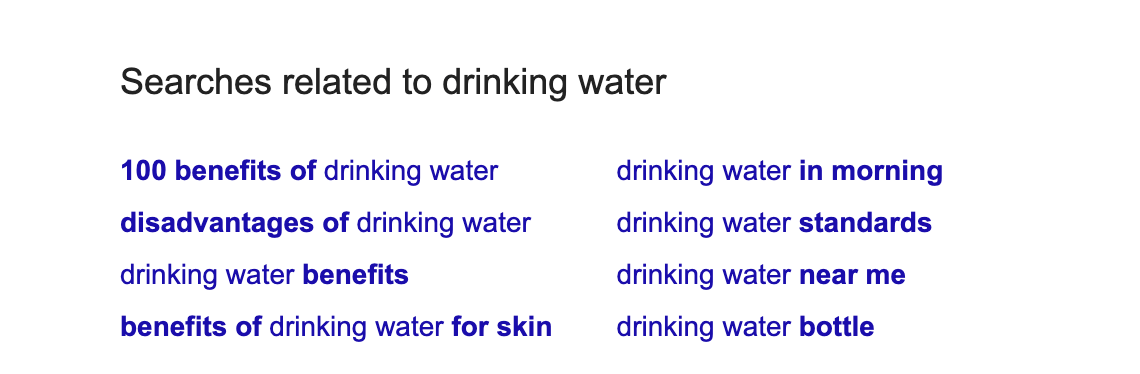Click the bold phrase 'near me'
Image resolution: width=1140 pixels, height=374 pixels.
tap(852, 275)
